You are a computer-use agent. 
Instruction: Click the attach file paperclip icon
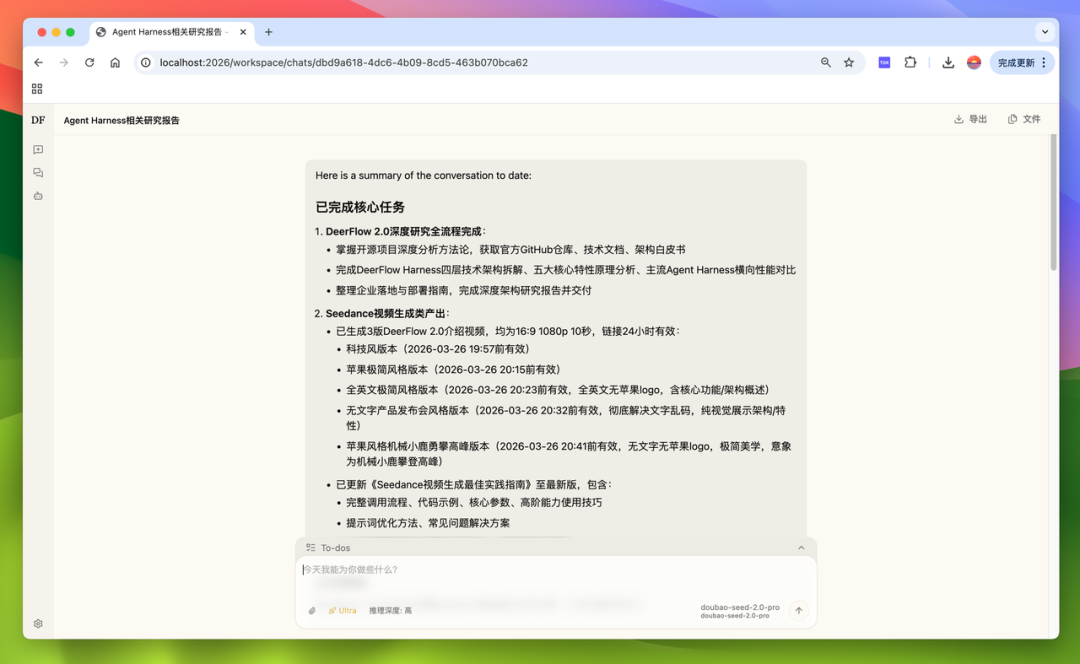coord(312,610)
